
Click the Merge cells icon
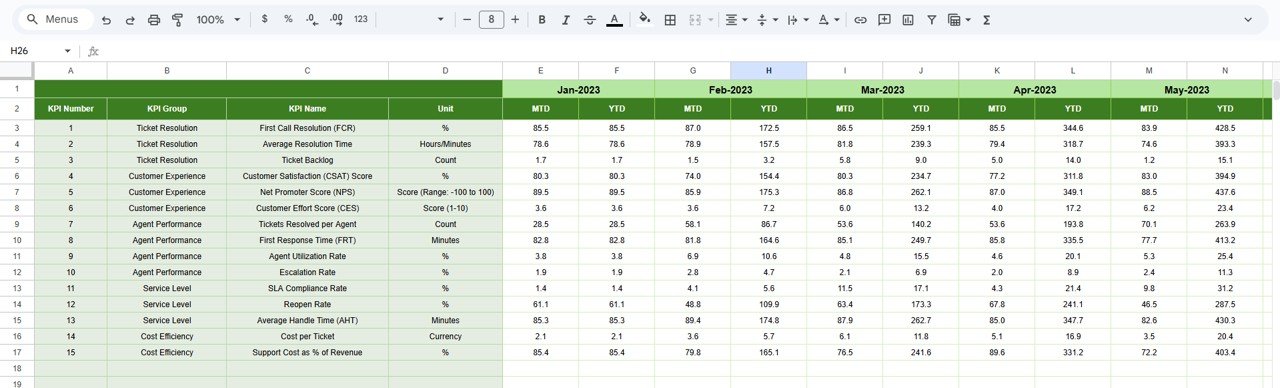(695, 19)
